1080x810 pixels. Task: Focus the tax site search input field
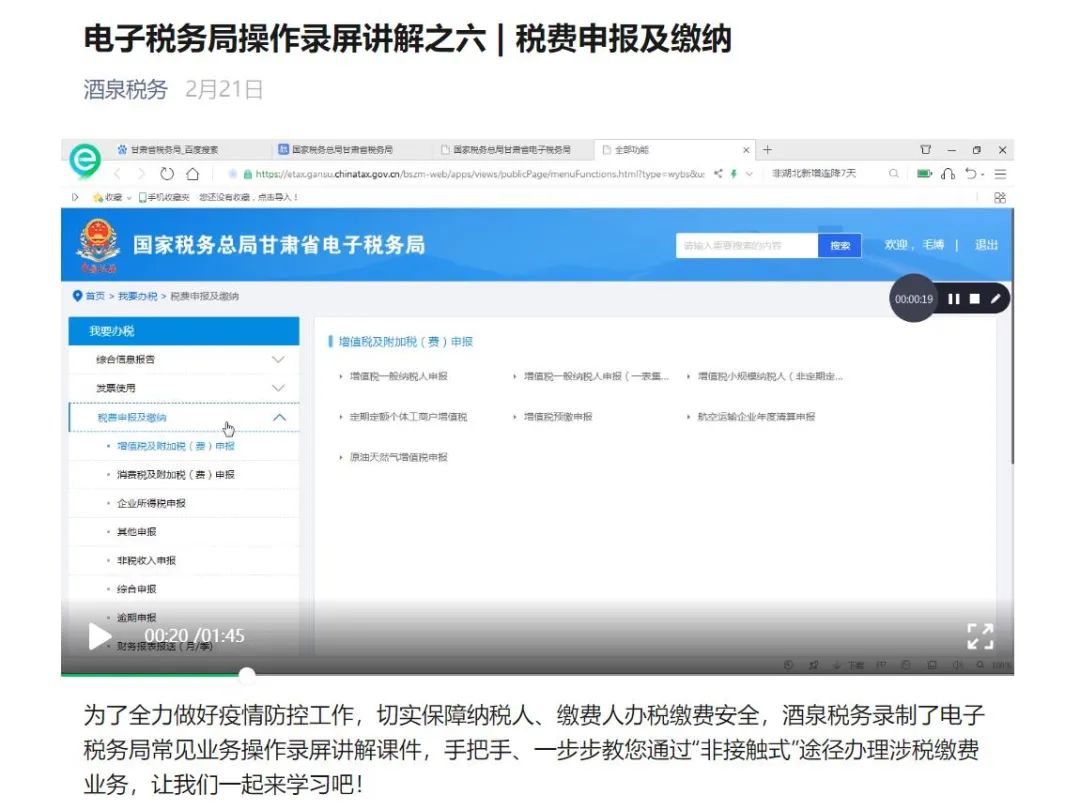click(x=747, y=246)
